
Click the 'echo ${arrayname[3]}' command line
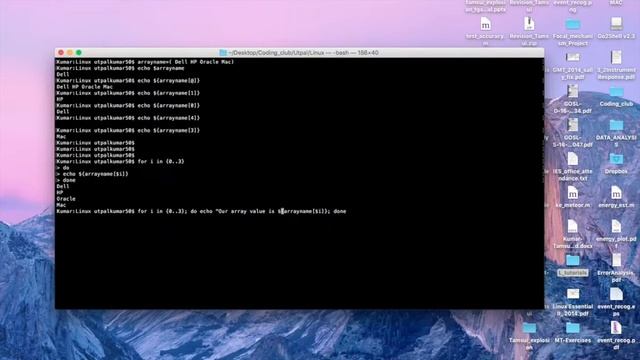(x=128, y=131)
